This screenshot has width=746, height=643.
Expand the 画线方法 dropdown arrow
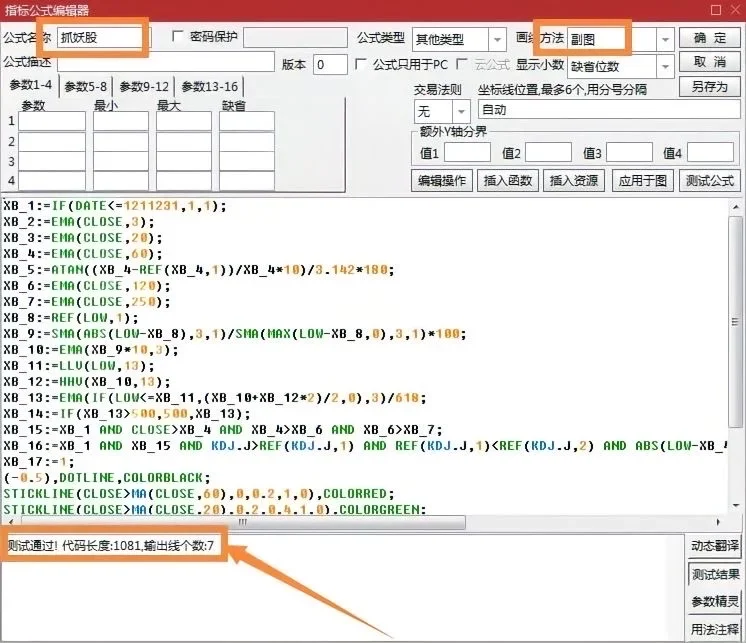tap(665, 39)
